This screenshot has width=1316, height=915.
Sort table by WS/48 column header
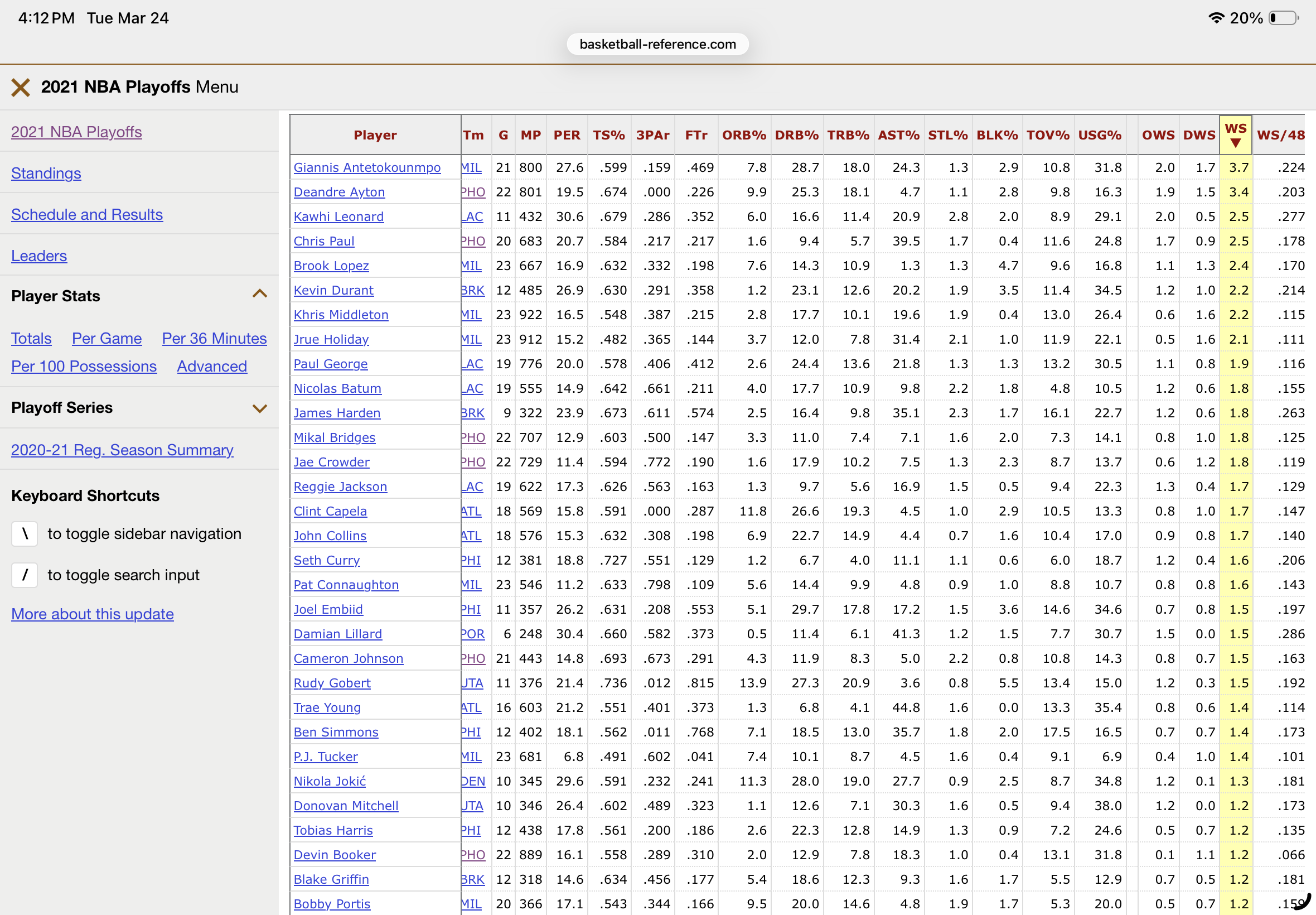(1280, 134)
